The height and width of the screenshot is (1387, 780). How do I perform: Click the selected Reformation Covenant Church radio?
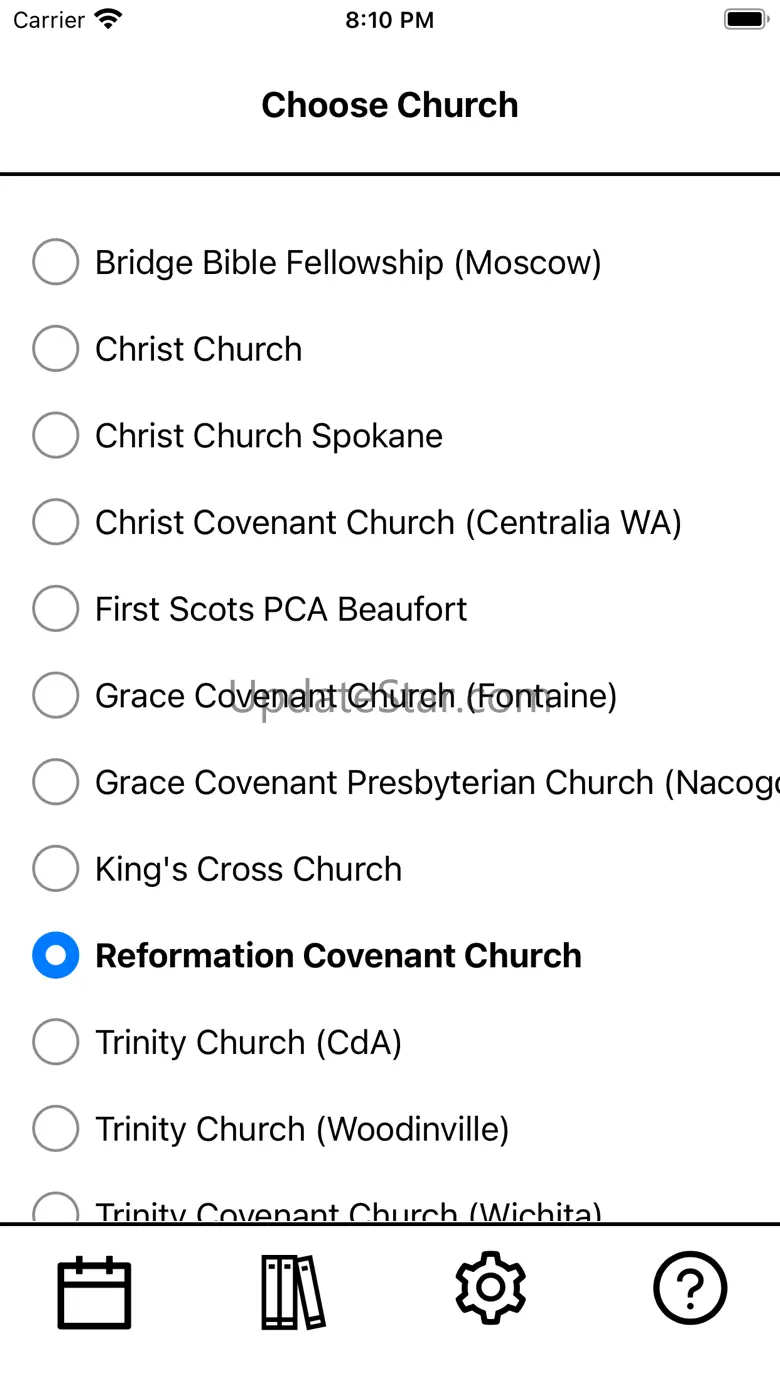point(56,956)
